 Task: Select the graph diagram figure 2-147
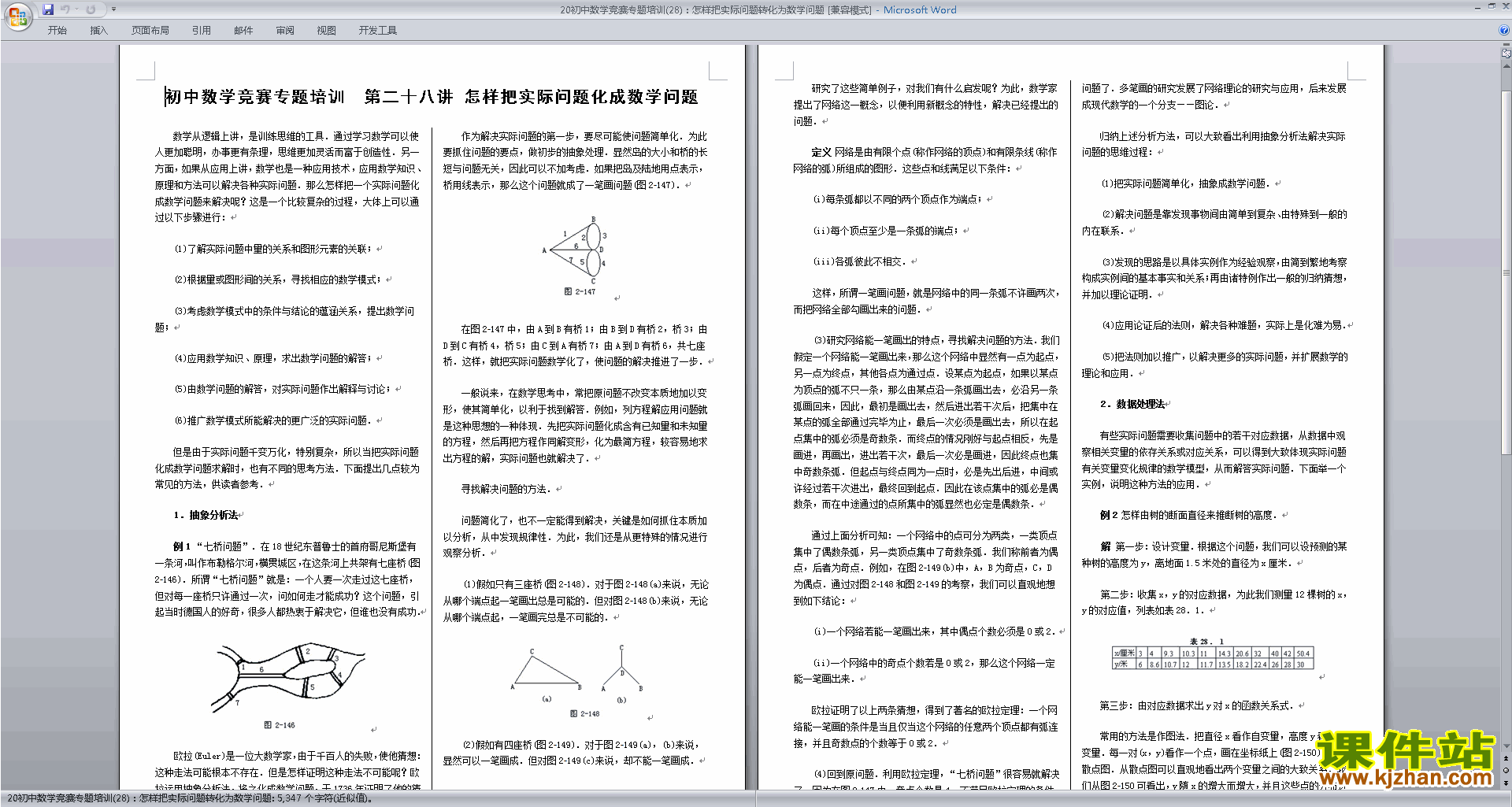[x=576, y=250]
